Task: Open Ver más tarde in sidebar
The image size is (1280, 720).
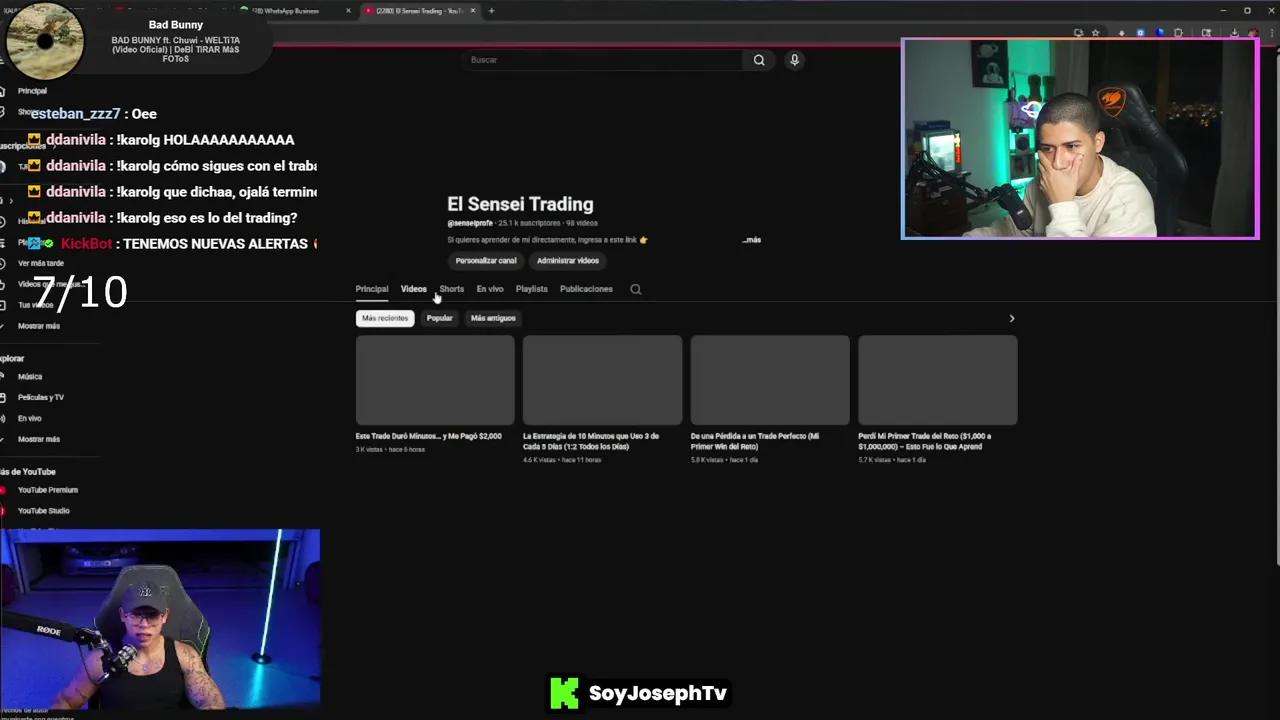Action: [x=41, y=263]
